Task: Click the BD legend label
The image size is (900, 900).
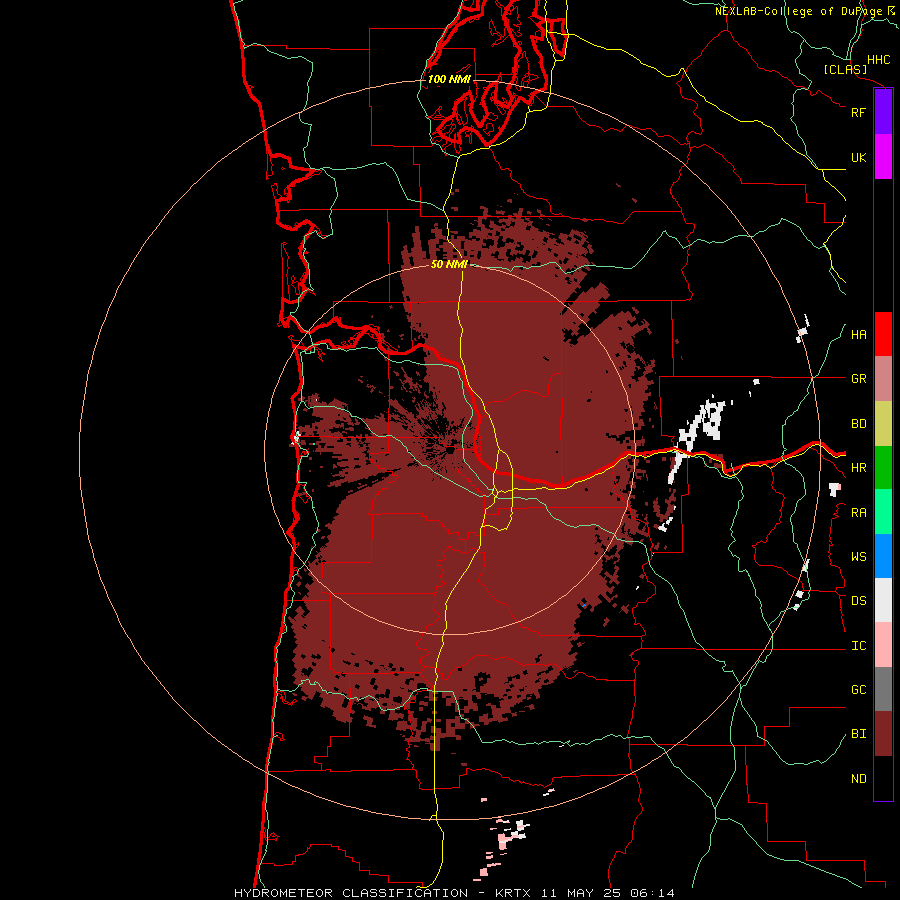Action: click(x=858, y=424)
